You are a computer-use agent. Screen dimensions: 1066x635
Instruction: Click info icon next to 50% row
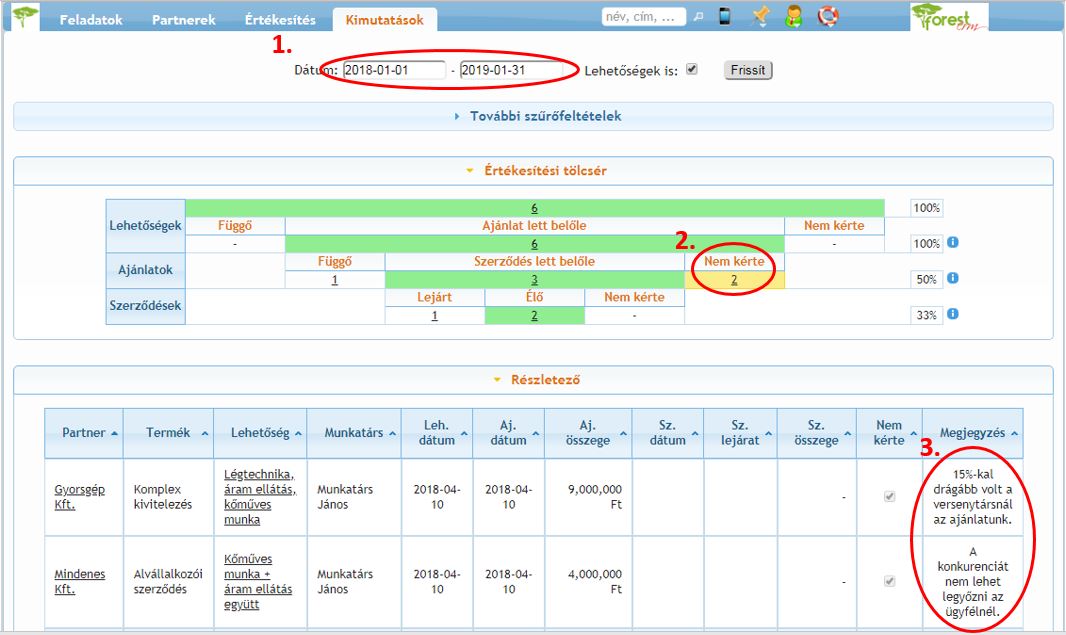point(953,279)
